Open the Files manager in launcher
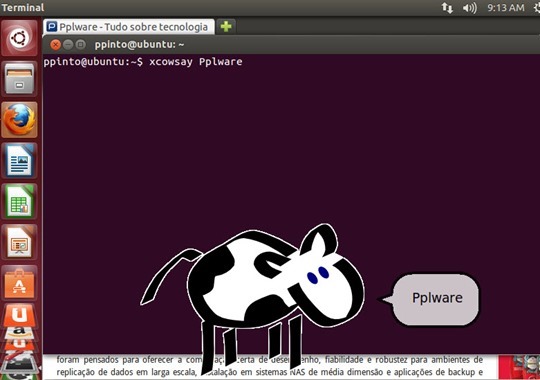Viewport: 540px width, 380px height. (19, 79)
